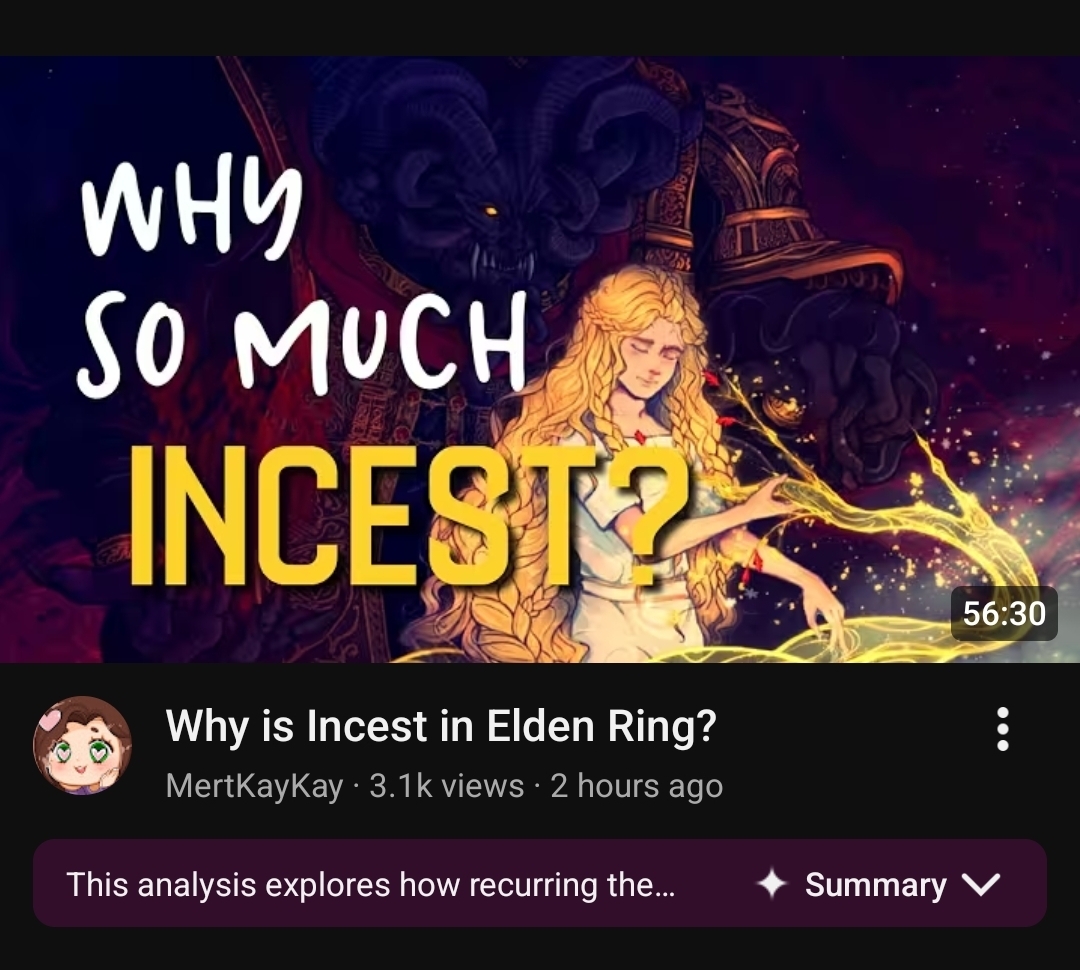Expand the Summary chevron arrow
This screenshot has height=970, width=1080.
click(x=979, y=885)
